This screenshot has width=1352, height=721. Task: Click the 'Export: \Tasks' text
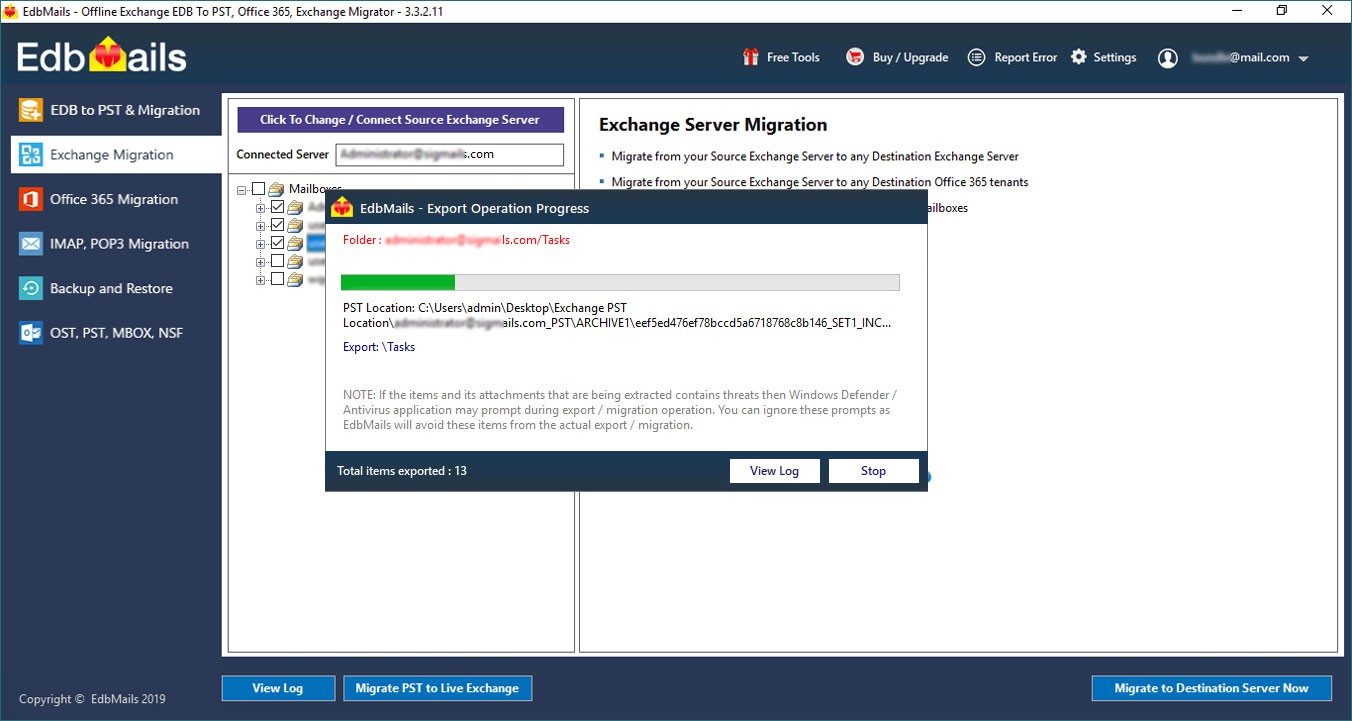[x=379, y=347]
